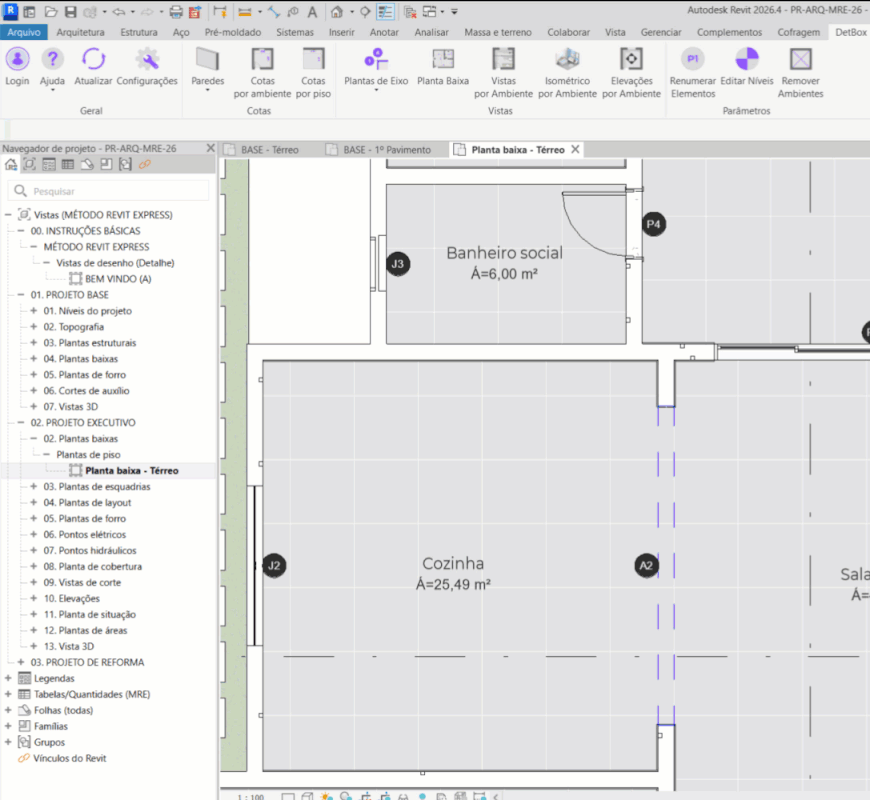Open Switch Windows dropdown in quick access
The width and height of the screenshot is (870, 800).
coord(442,11)
